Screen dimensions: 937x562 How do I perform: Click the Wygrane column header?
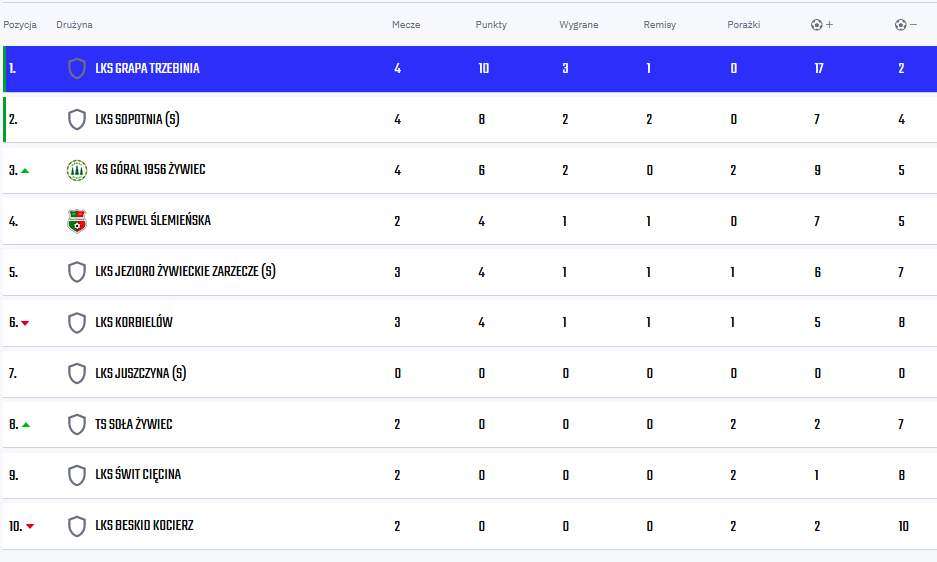pyautogui.click(x=578, y=25)
